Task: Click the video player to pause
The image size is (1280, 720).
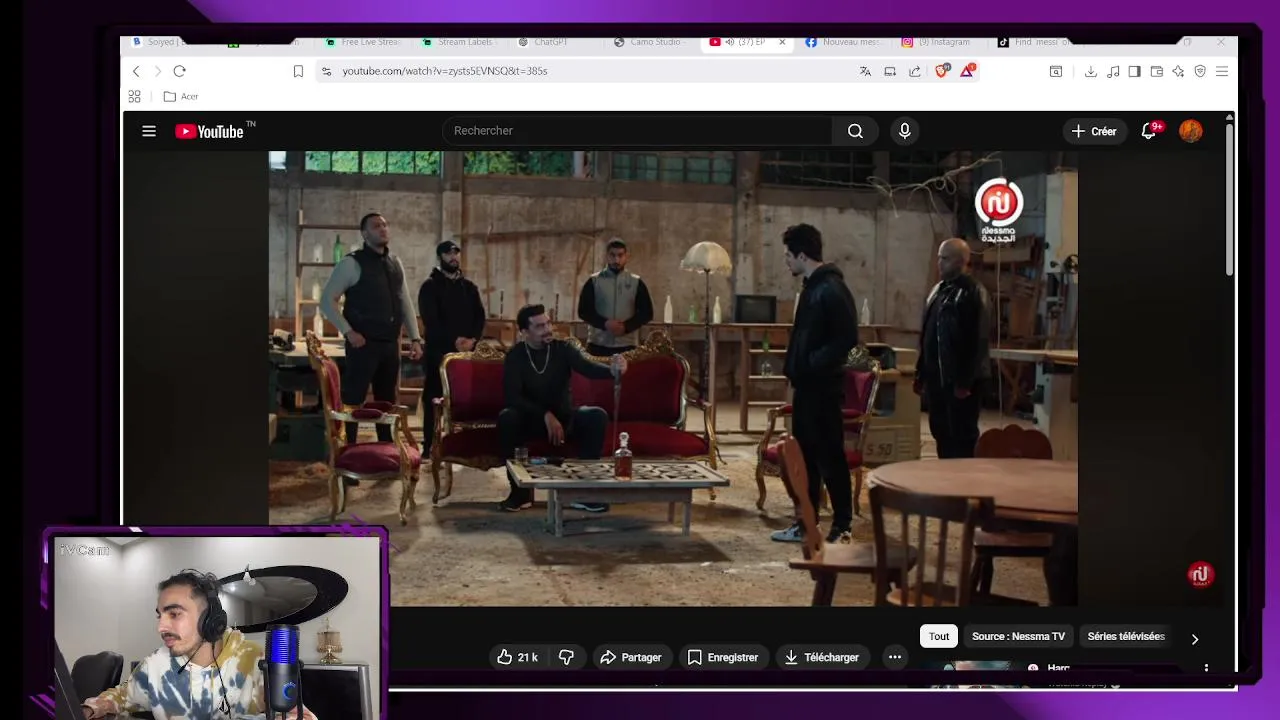Action: pos(673,378)
